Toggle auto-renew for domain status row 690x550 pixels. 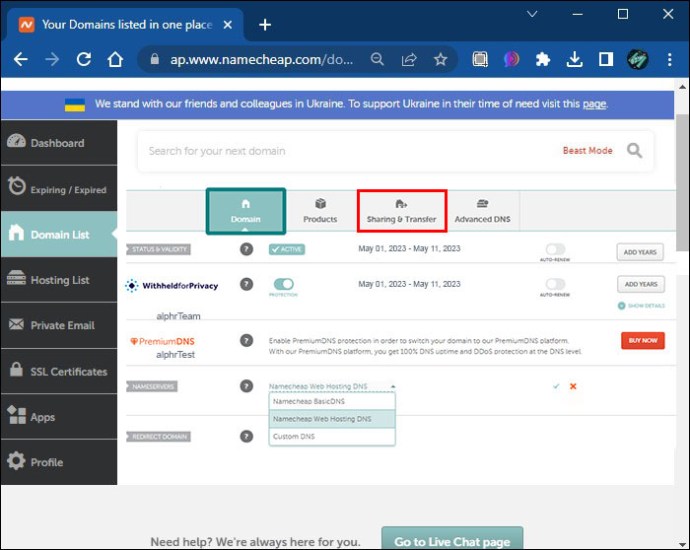point(554,249)
